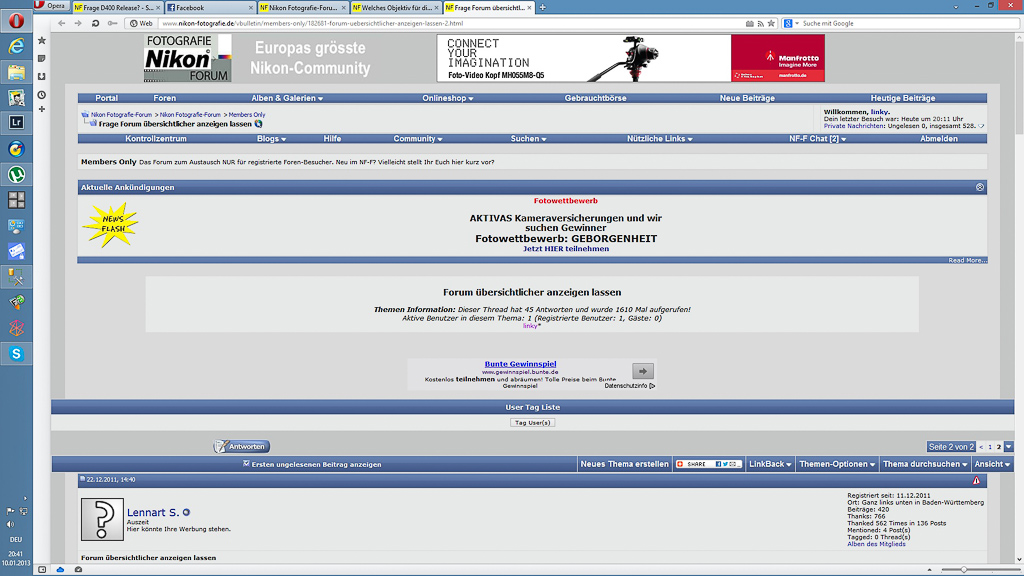
Task: Open File Explorer from the taskbar
Action: point(16,72)
